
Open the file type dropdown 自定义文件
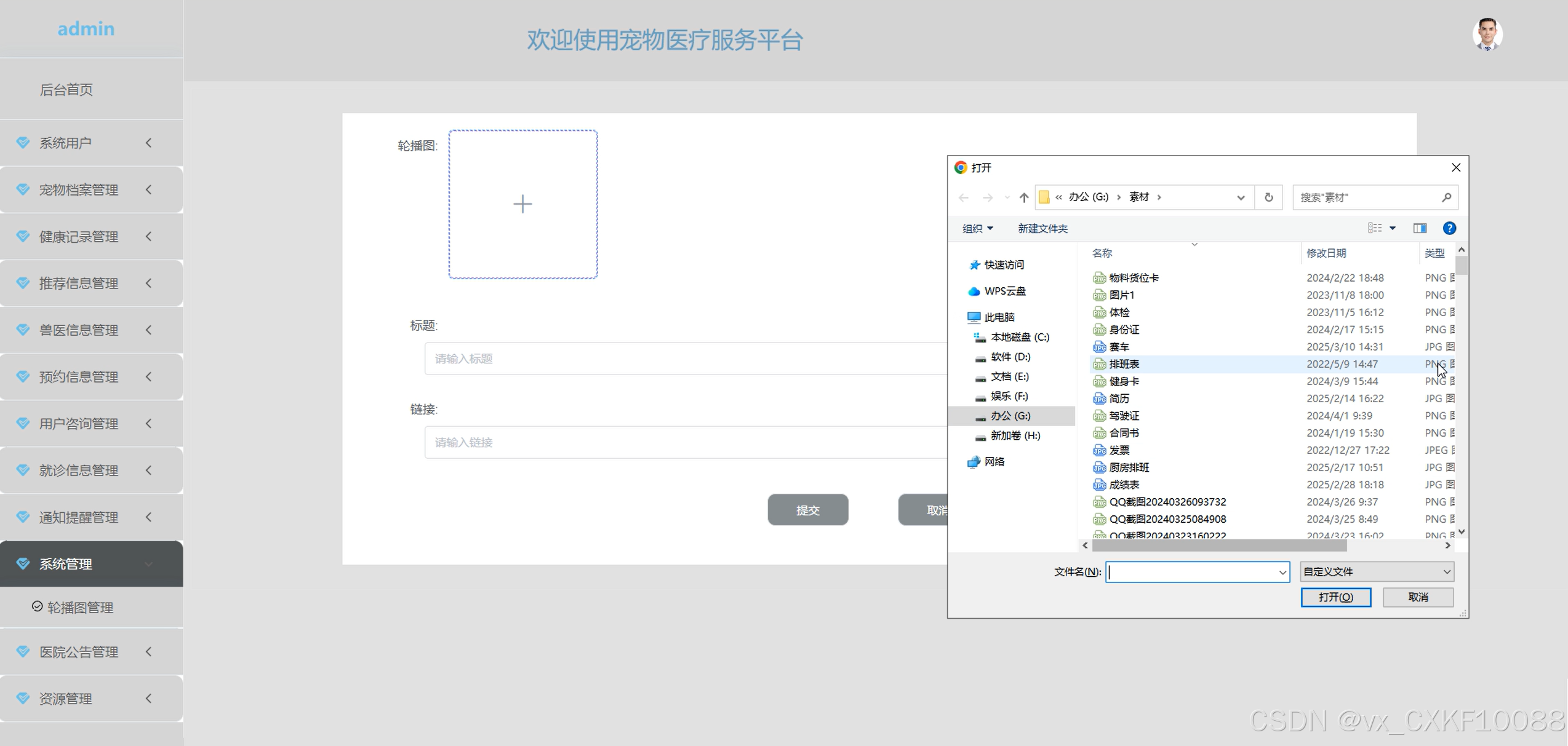point(1377,572)
